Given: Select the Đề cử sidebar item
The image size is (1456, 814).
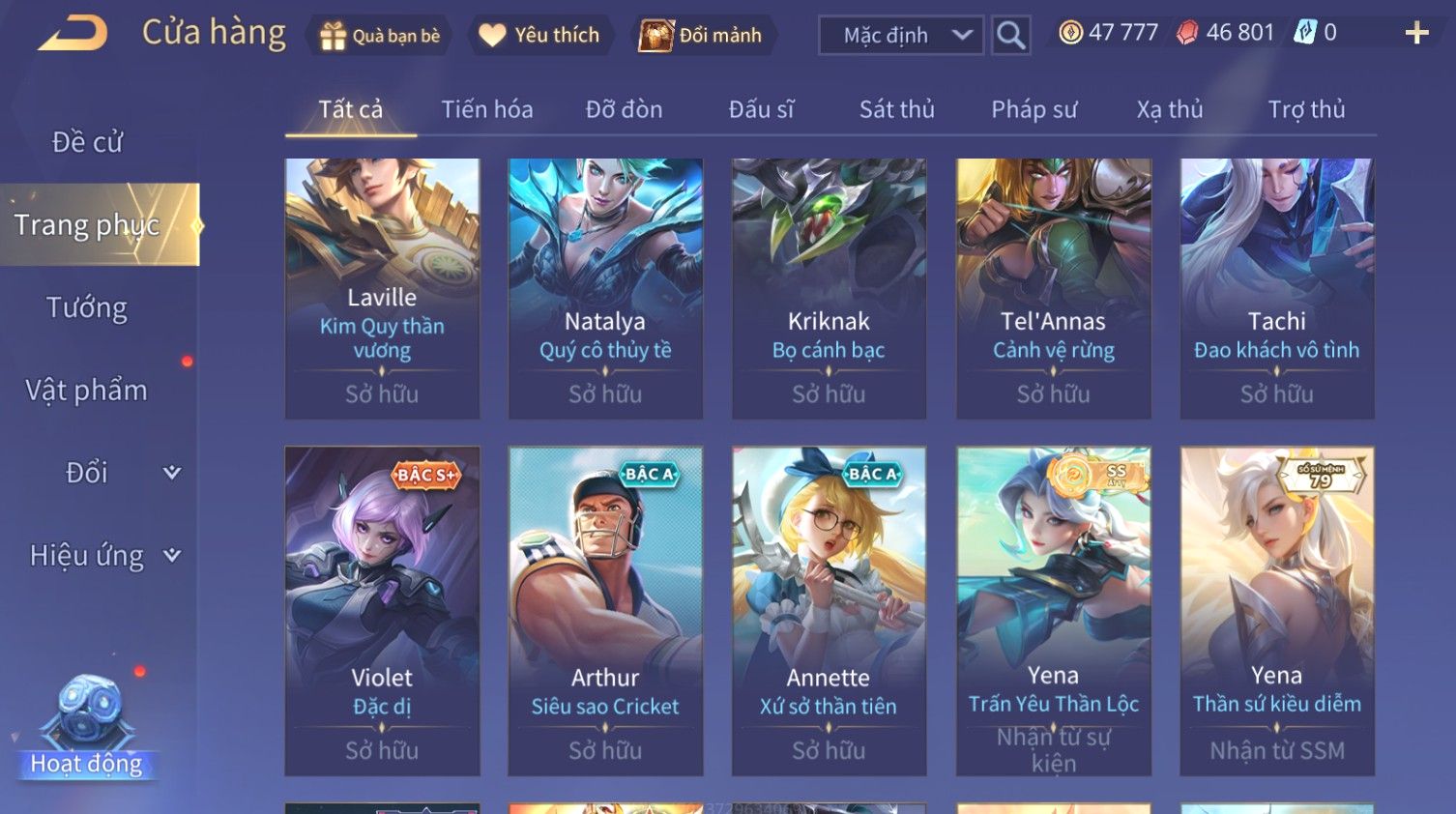Looking at the screenshot, I should click(87, 142).
